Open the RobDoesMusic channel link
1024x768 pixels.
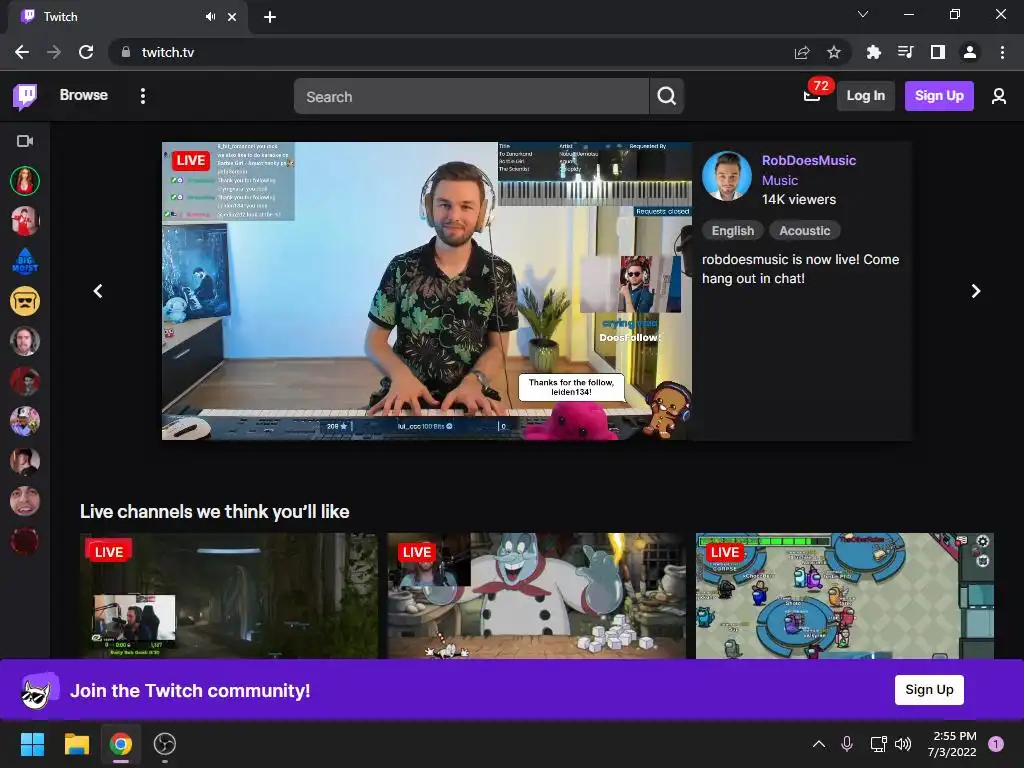click(808, 161)
